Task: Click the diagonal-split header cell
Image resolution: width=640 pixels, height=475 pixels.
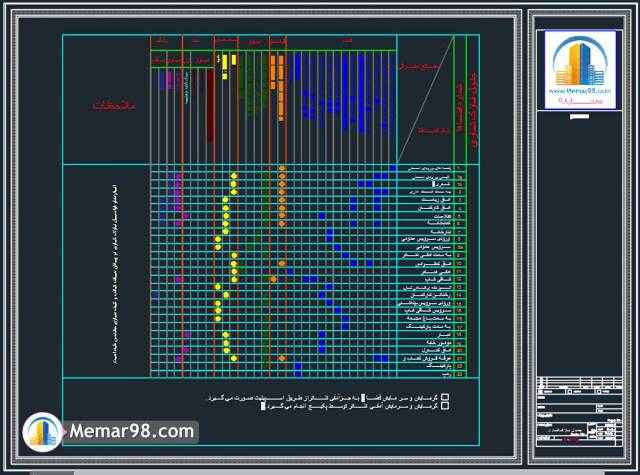Action: [426, 100]
